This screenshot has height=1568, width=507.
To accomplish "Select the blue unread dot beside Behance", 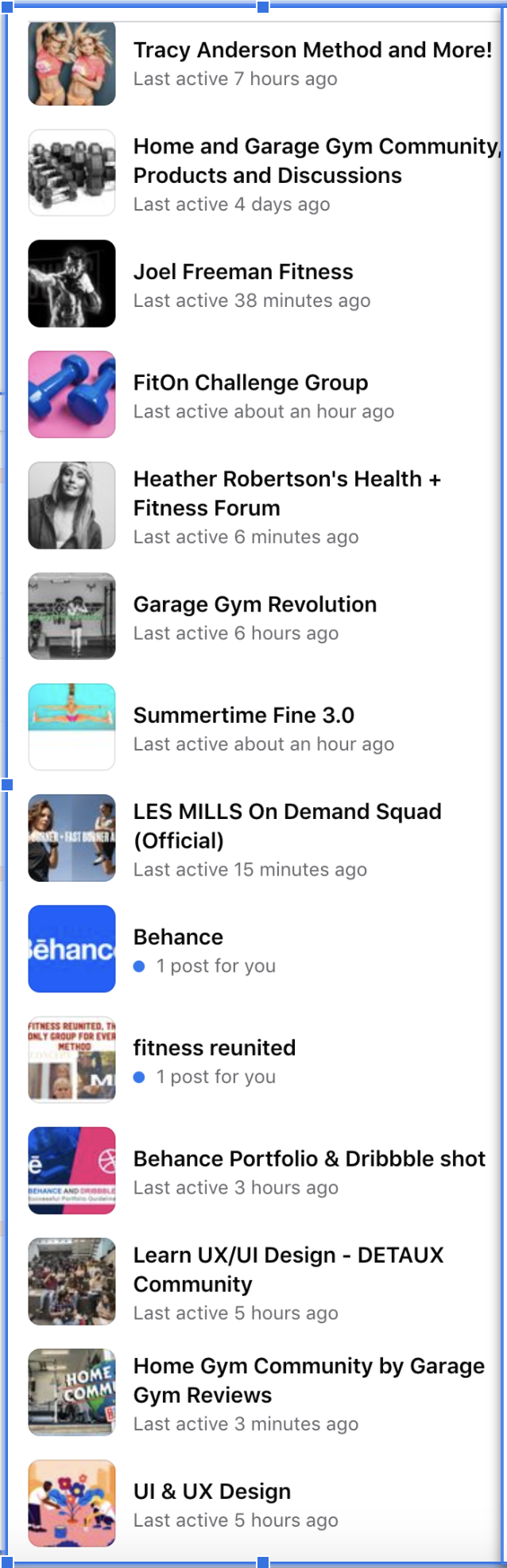I will [x=141, y=966].
